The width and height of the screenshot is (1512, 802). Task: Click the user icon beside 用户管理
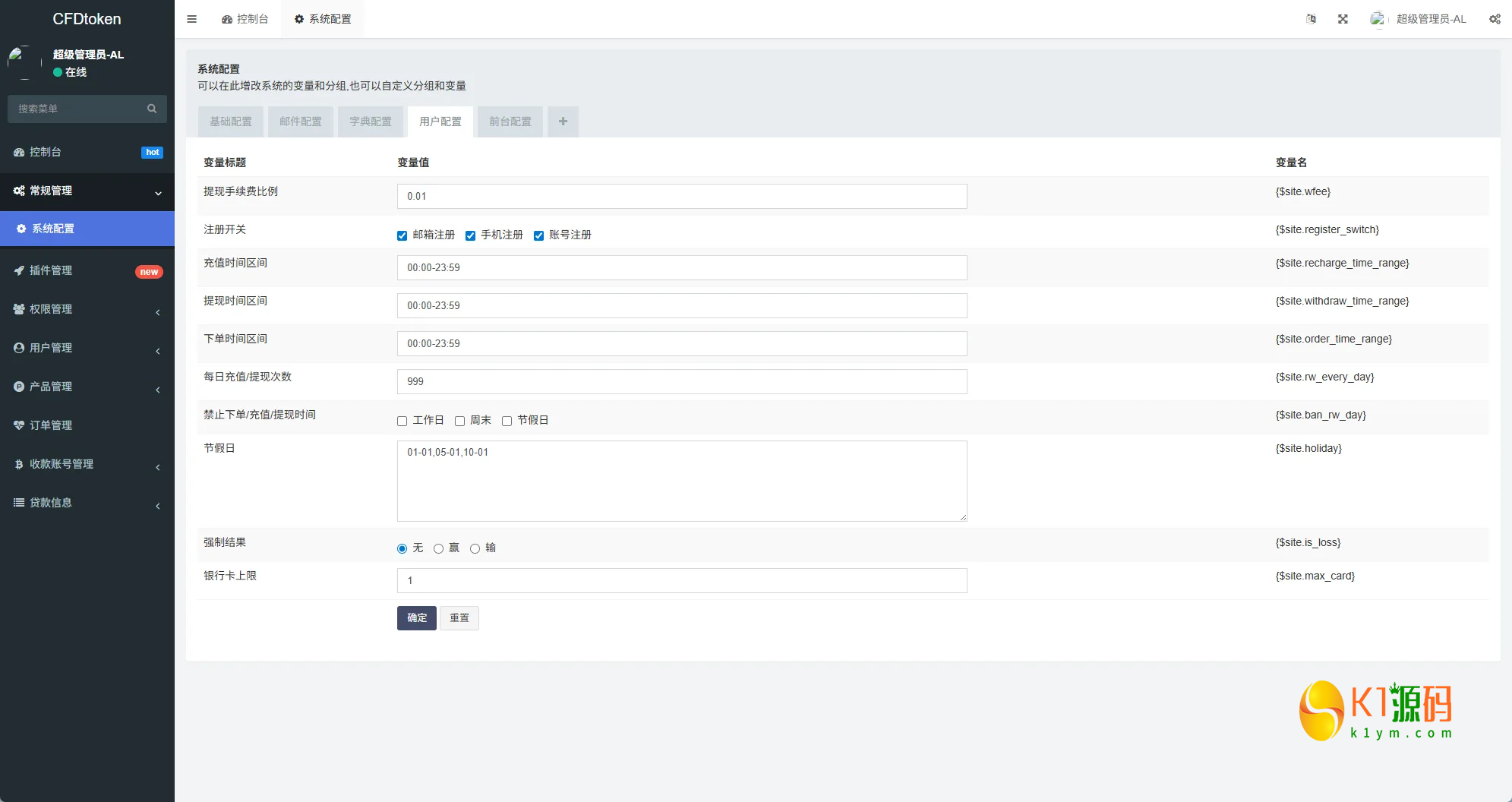click(x=19, y=348)
